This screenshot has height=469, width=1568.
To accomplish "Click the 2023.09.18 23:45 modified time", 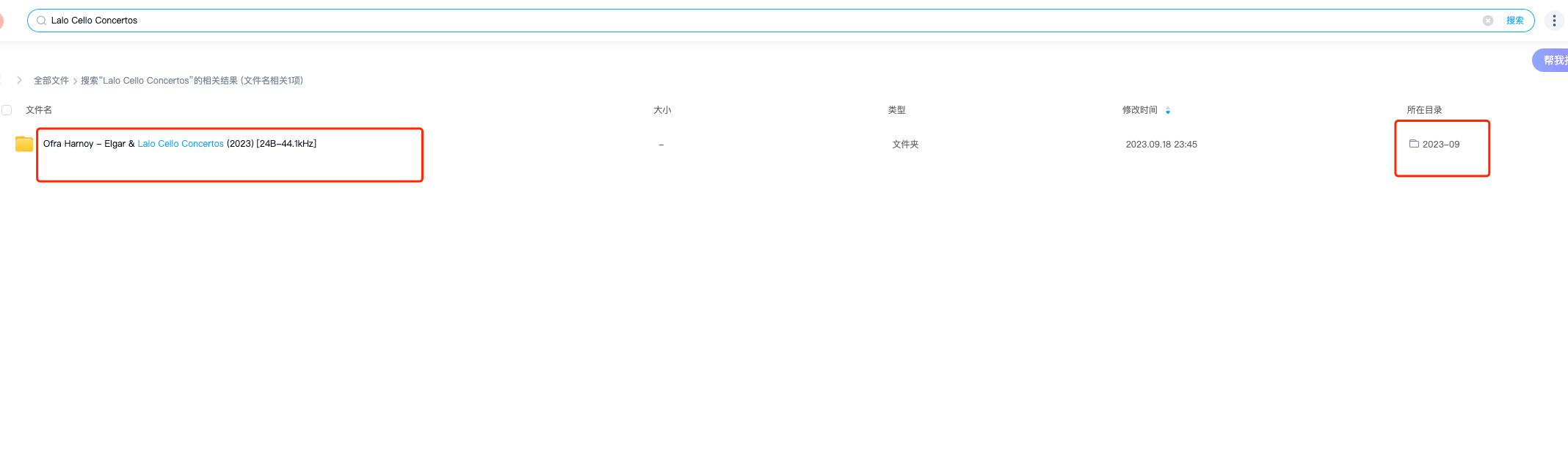I will coord(1161,145).
